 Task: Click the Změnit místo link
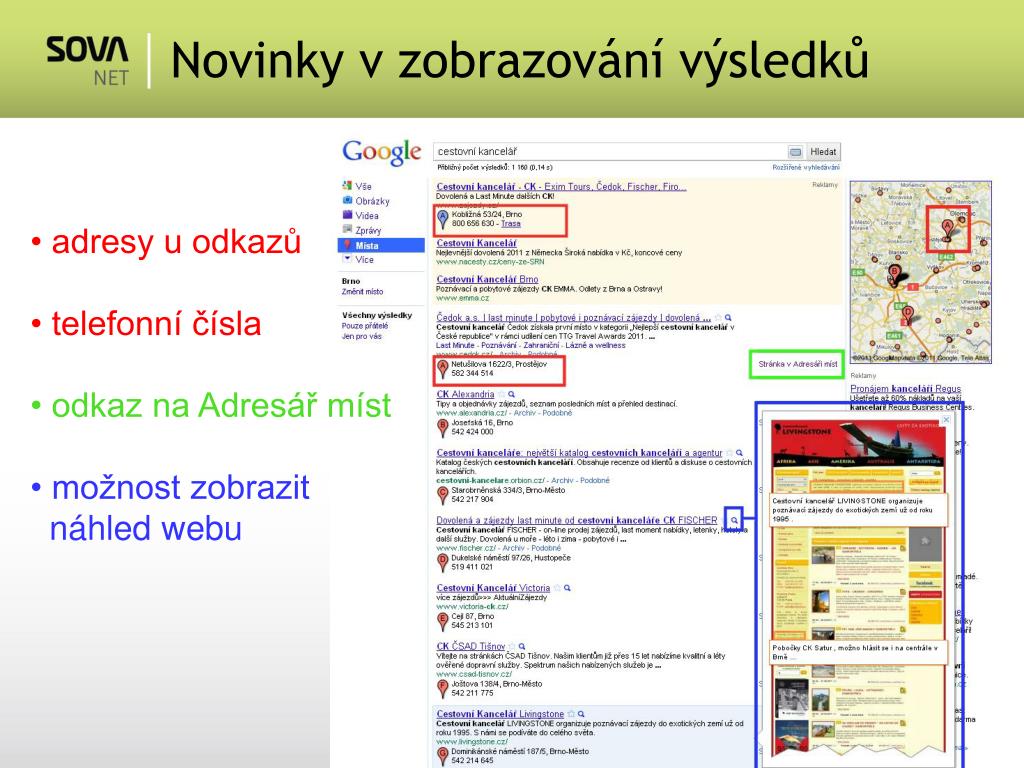click(x=362, y=292)
